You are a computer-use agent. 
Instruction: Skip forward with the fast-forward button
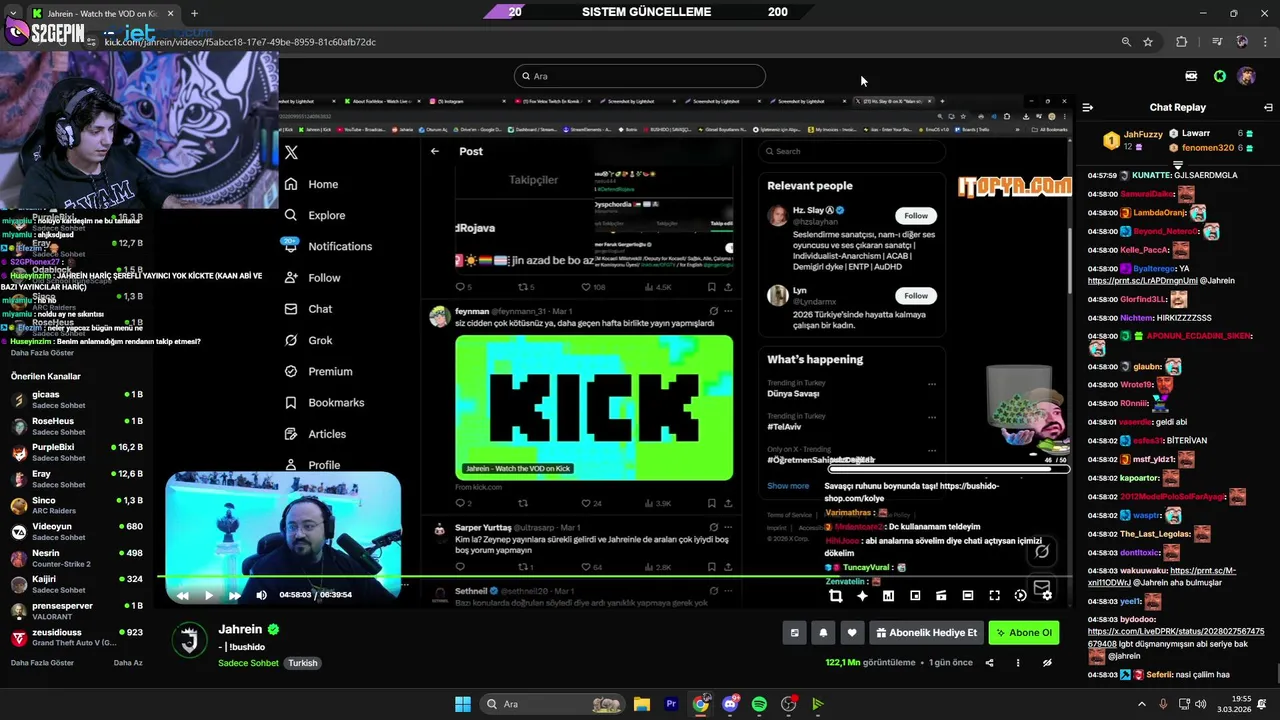click(x=235, y=595)
